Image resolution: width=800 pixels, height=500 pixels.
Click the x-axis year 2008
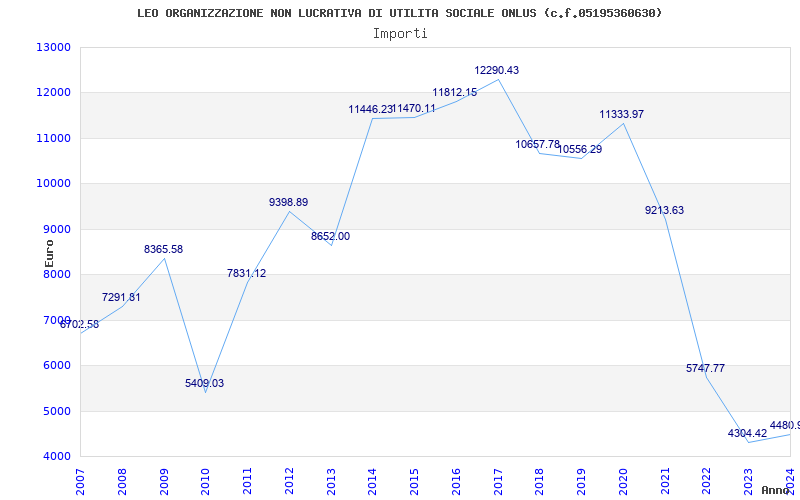tap(122, 481)
